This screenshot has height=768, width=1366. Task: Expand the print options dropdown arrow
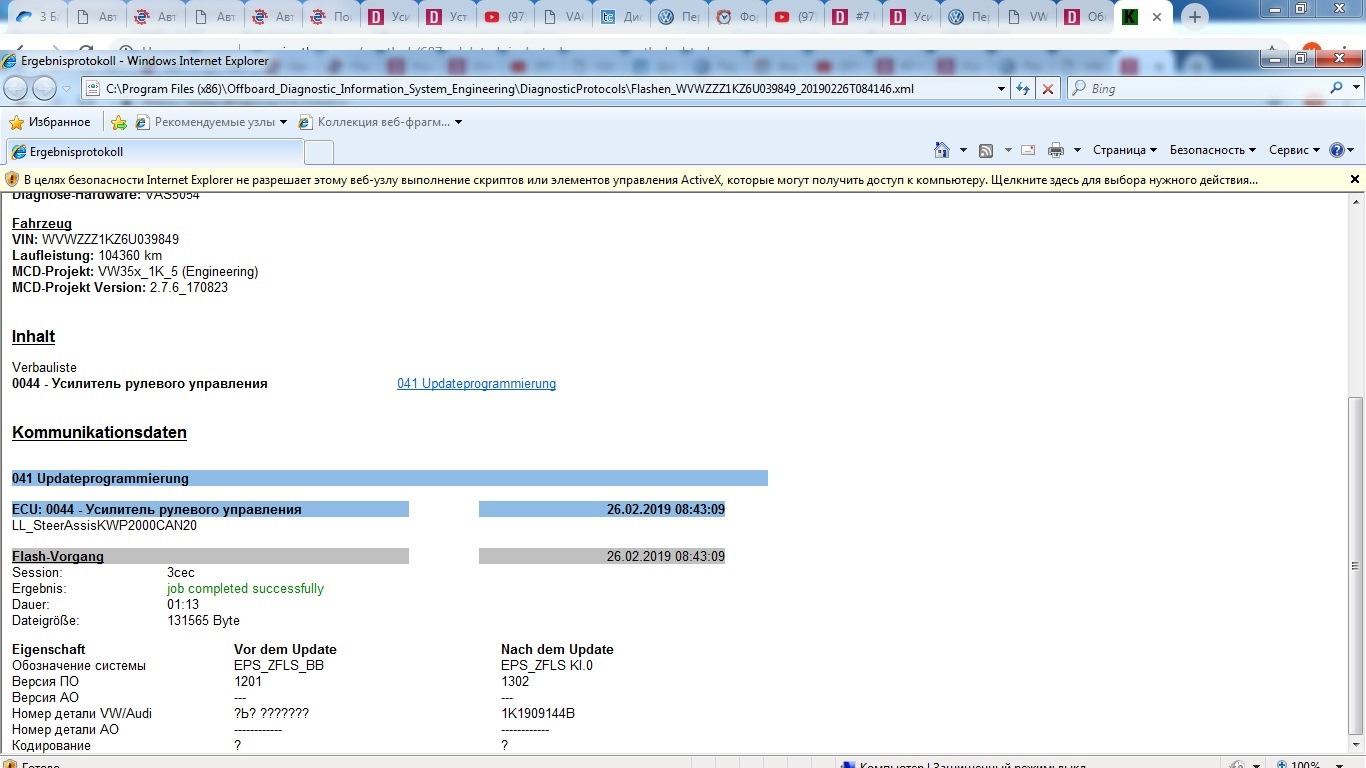coord(1077,150)
